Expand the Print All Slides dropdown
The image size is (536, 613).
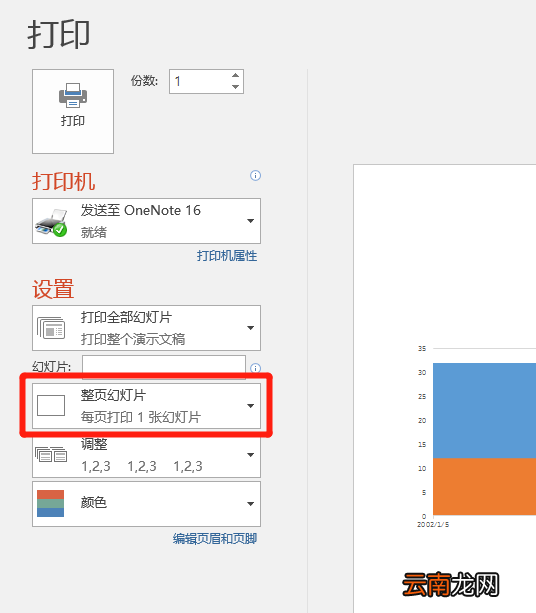click(x=146, y=328)
